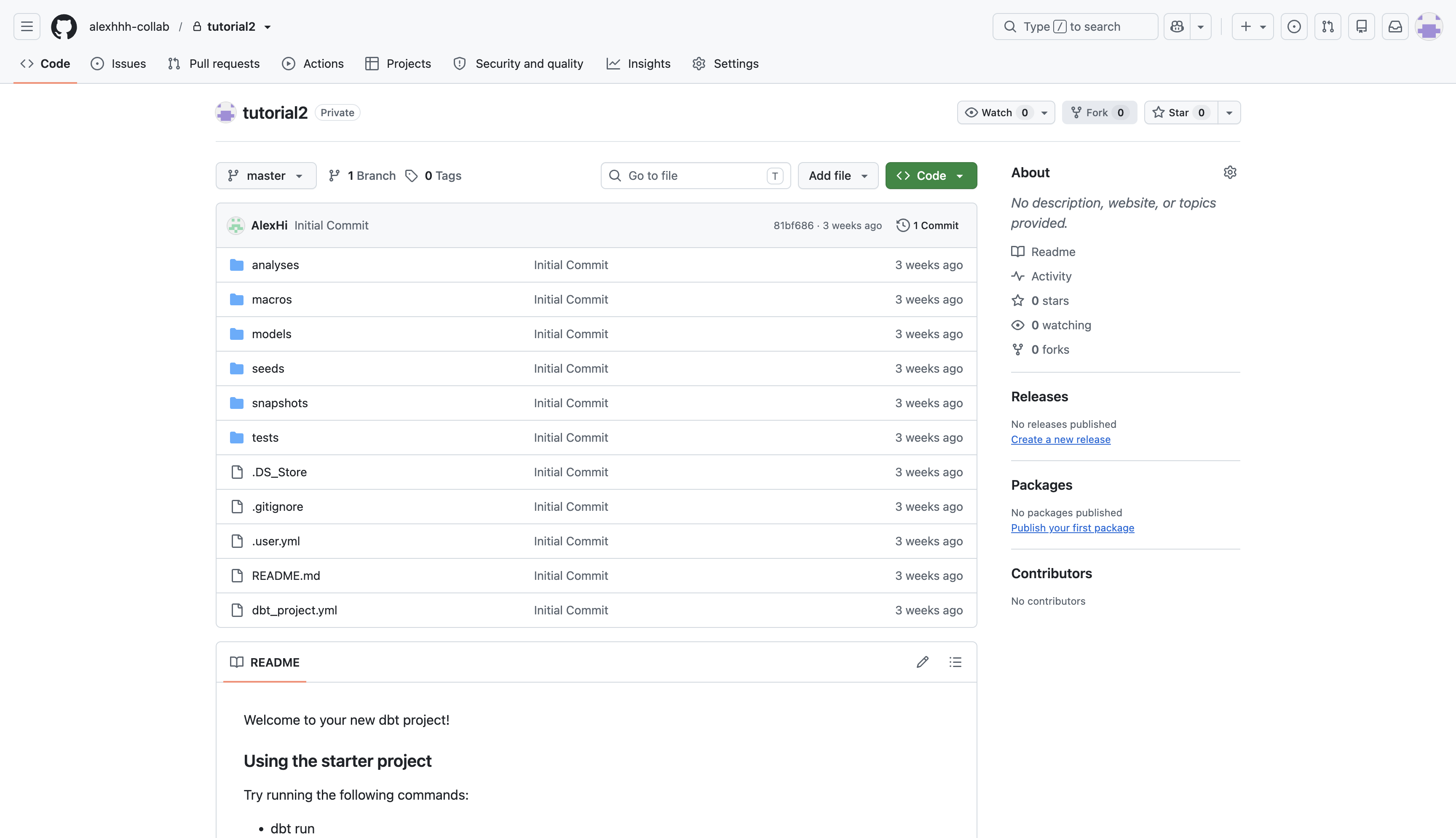View the 0 Tags link
Image resolution: width=1456 pixels, height=838 pixels.
point(434,176)
